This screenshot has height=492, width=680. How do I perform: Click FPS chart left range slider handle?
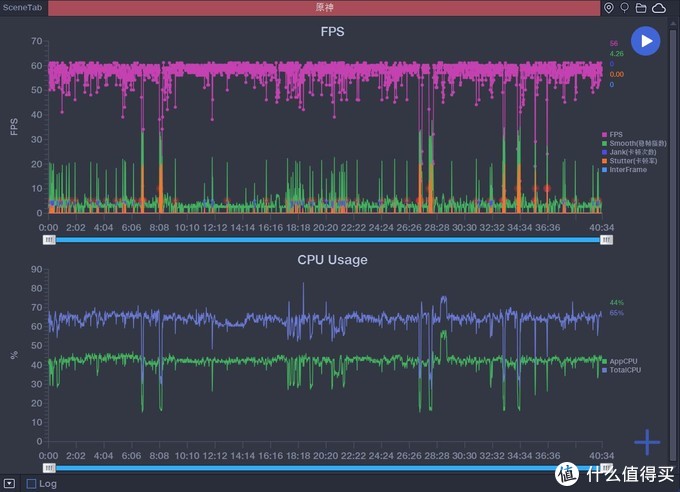pyautogui.click(x=48, y=239)
